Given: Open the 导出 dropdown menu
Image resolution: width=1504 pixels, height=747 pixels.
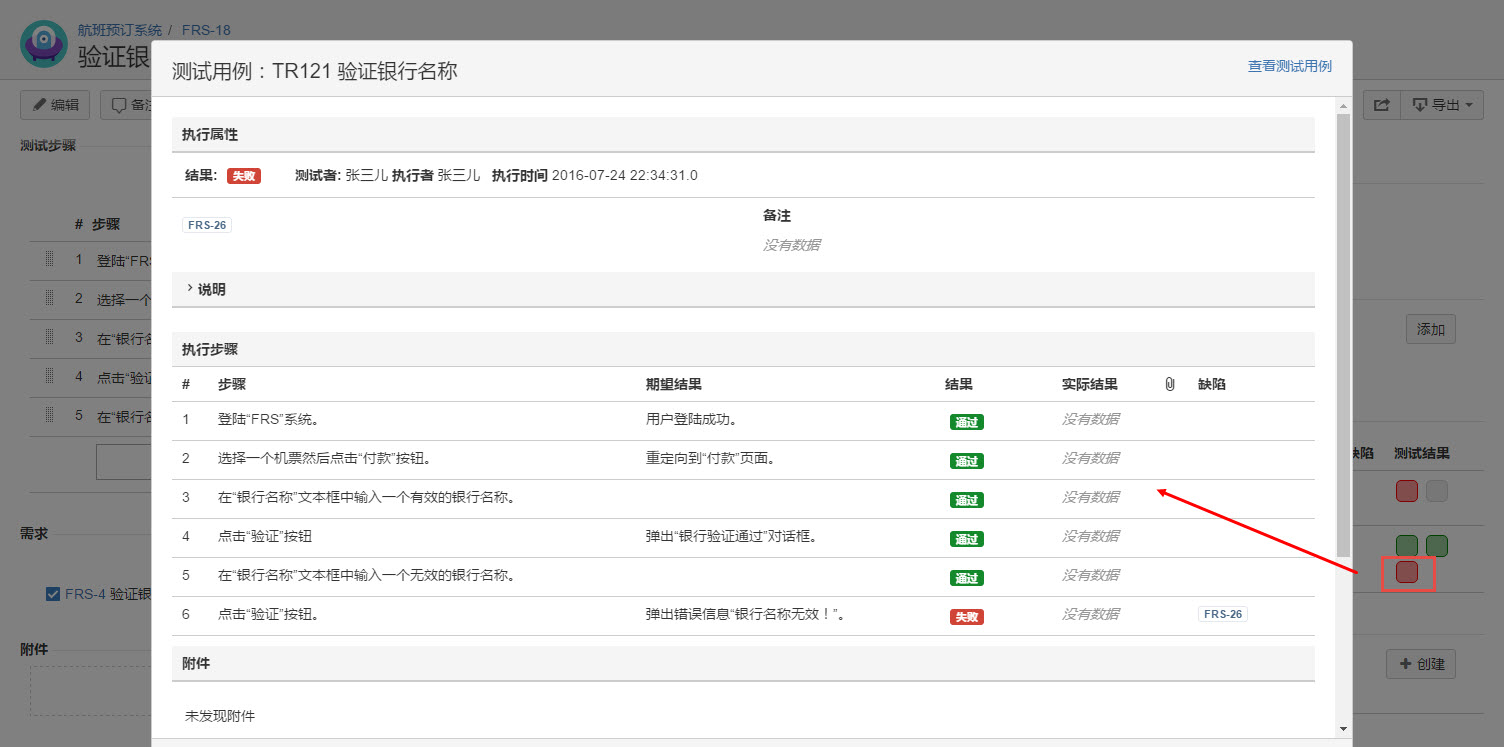Looking at the screenshot, I should tap(1442, 105).
